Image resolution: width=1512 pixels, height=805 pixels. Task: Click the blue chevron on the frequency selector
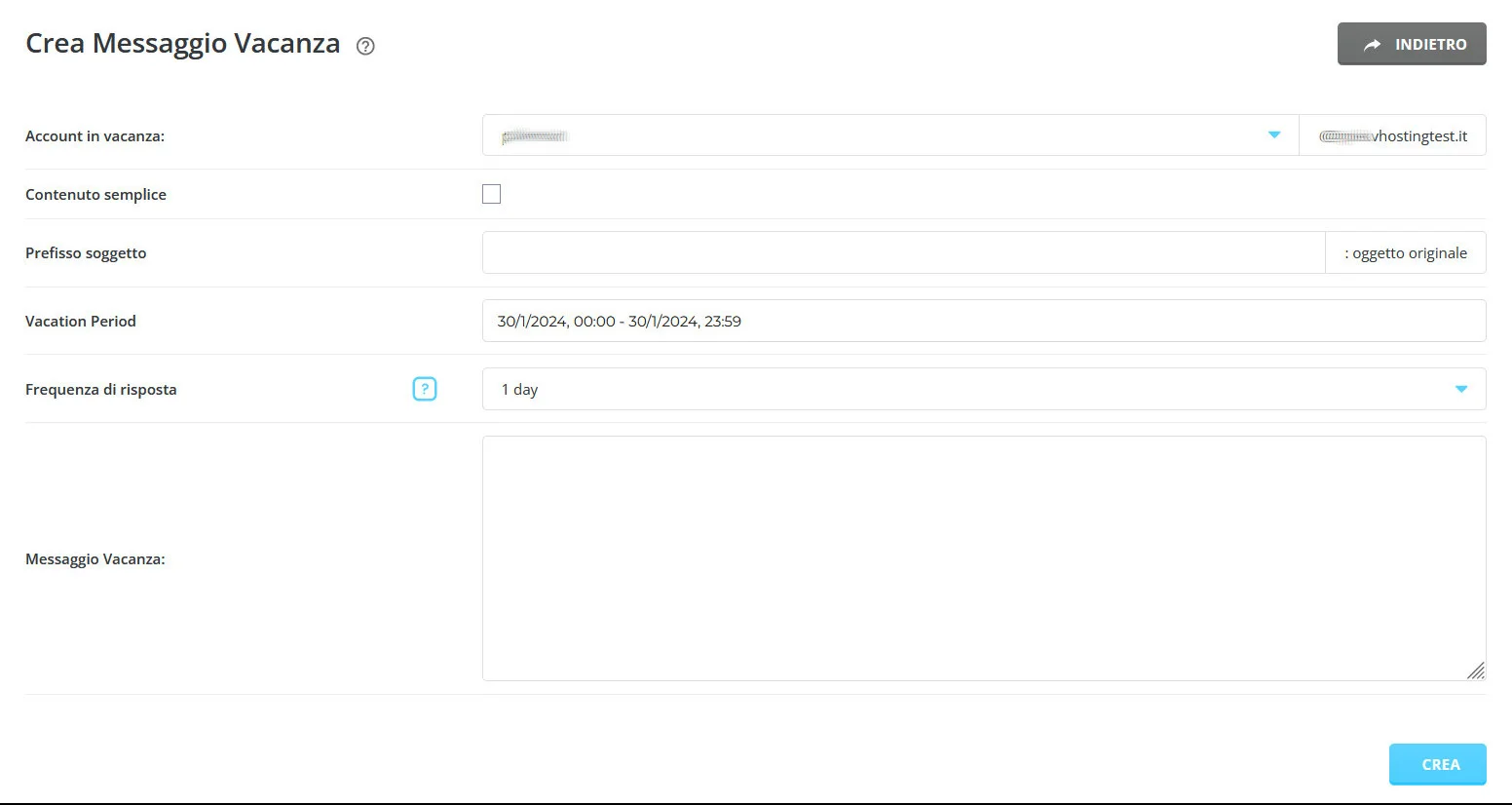coord(1460,388)
